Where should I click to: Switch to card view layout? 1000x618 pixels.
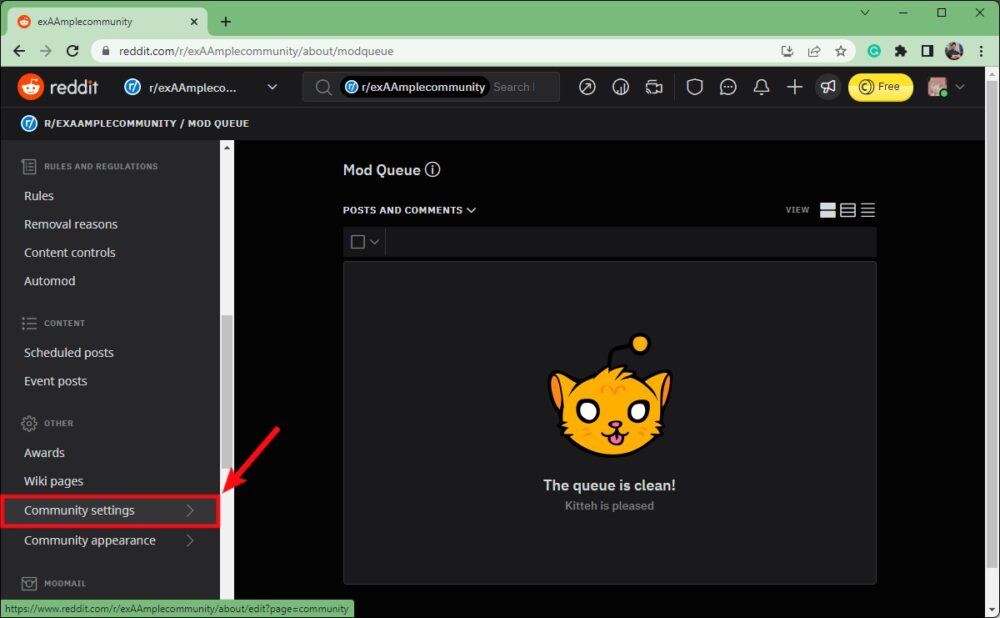828,210
